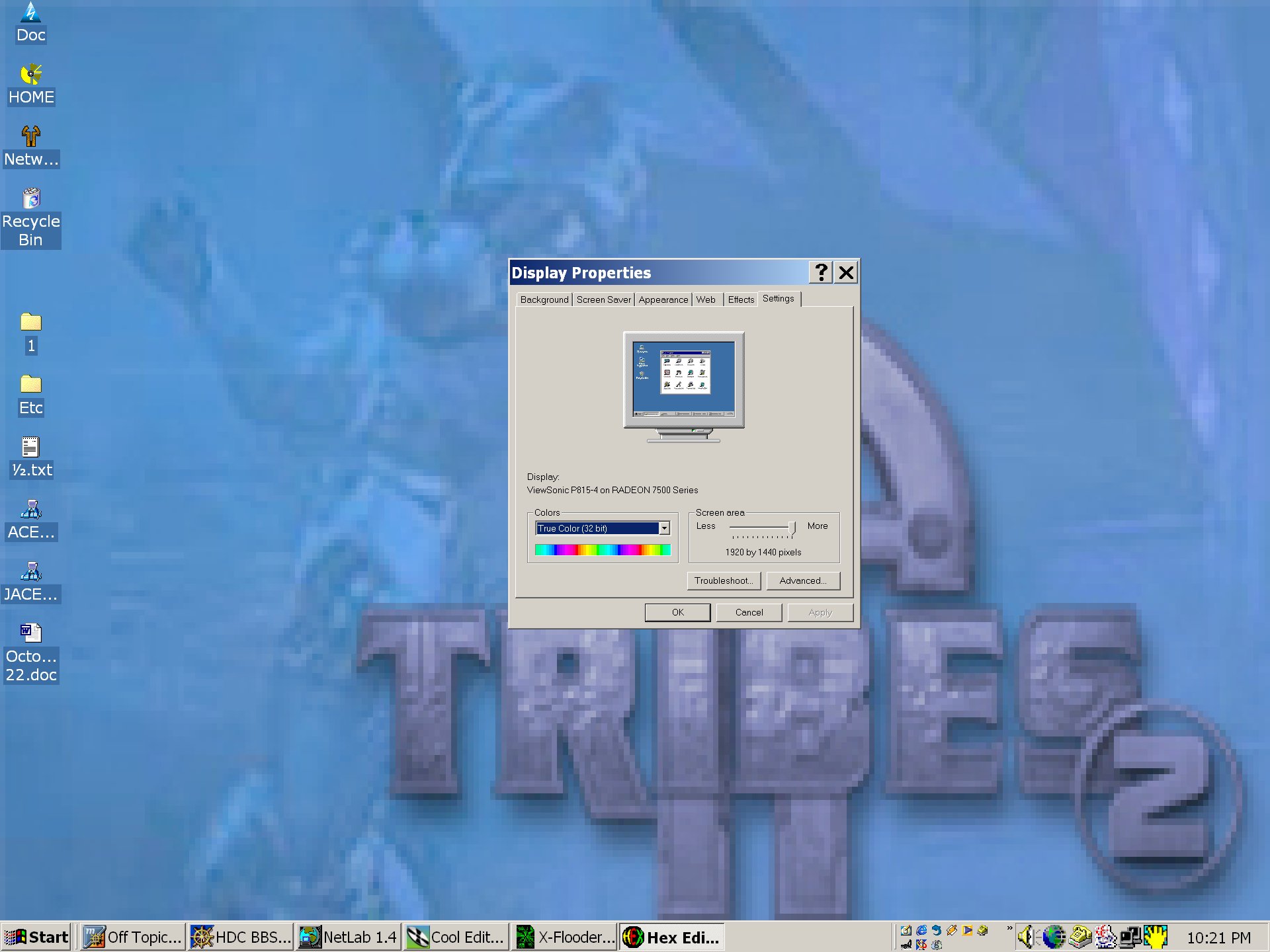
Task: Close the Display Properties dialog
Action: click(x=846, y=272)
